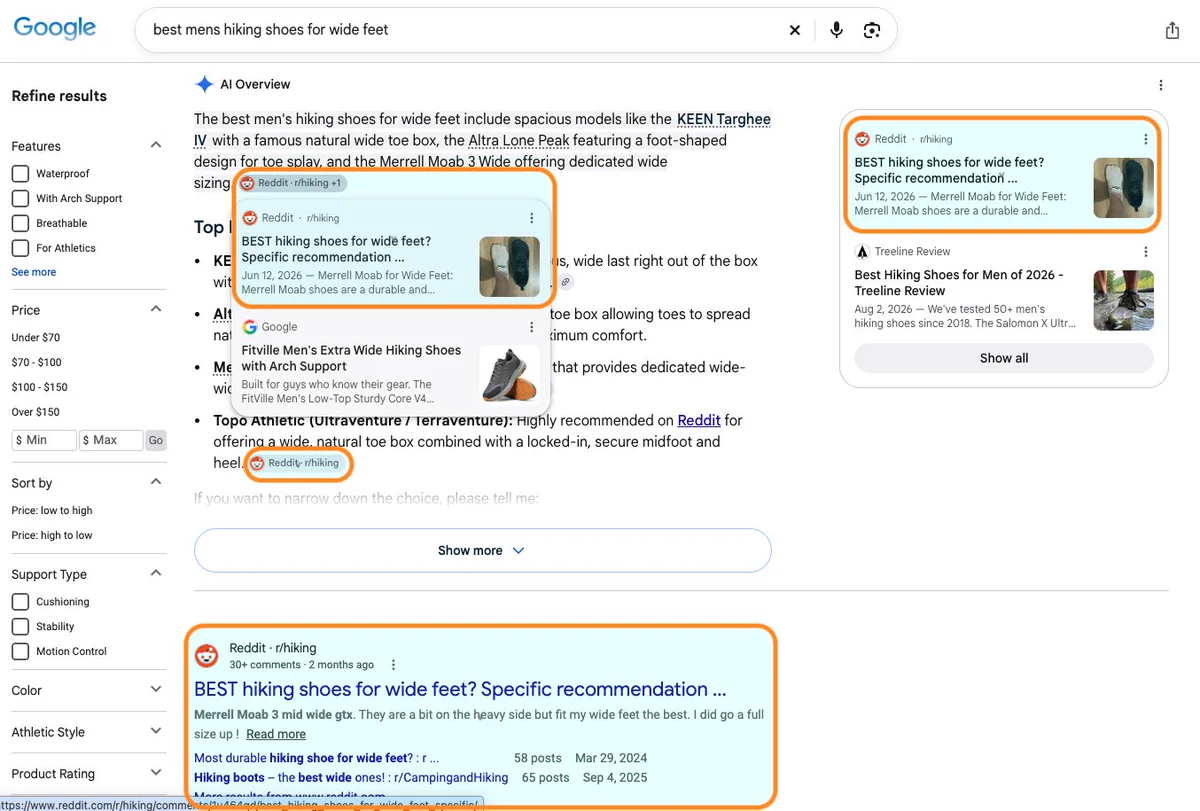
Task: Open 'Most durable hiking shoe for wide feet?' sublink
Action: (316, 758)
